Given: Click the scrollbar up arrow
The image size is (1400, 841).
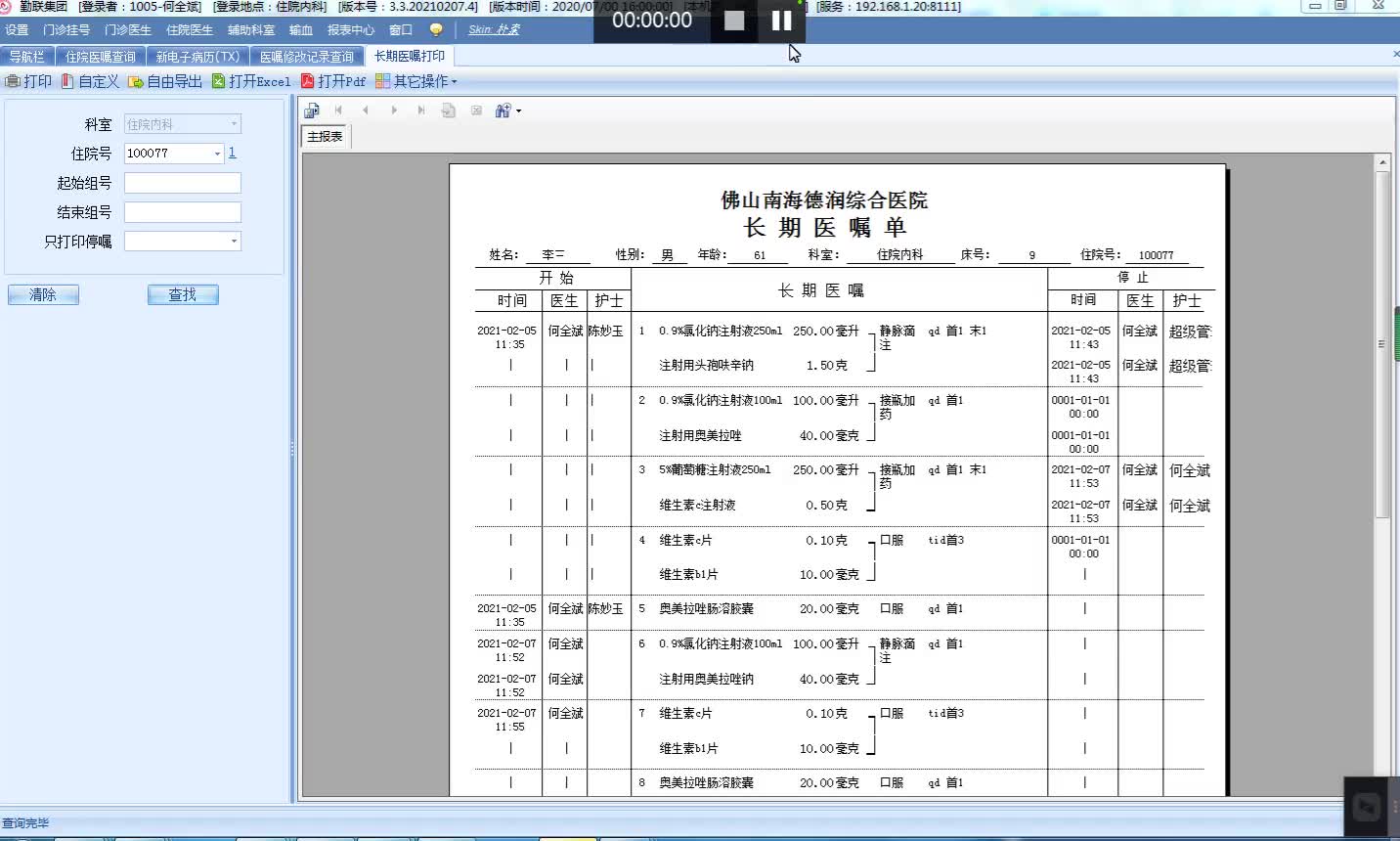Looking at the screenshot, I should tap(1382, 161).
